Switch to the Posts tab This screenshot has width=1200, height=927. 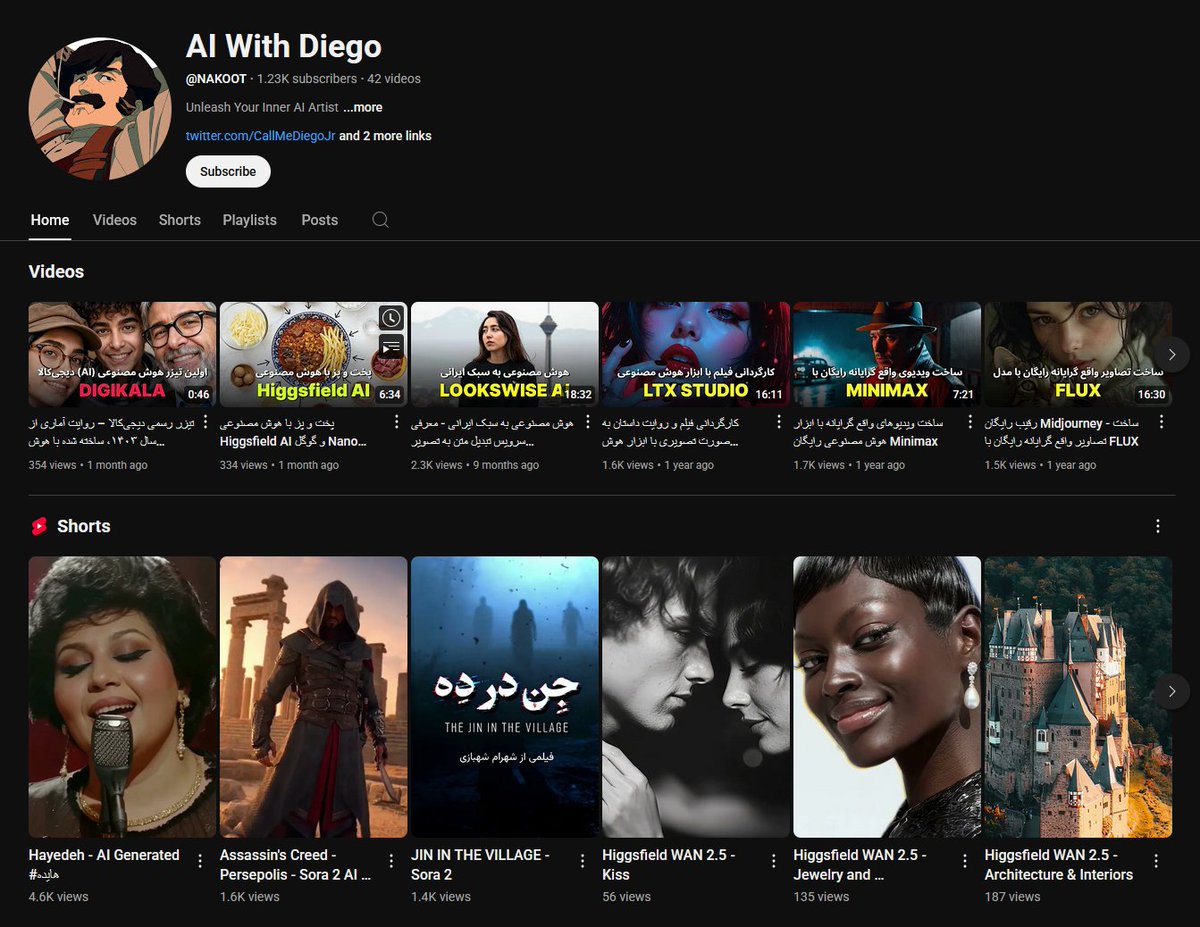(x=320, y=220)
